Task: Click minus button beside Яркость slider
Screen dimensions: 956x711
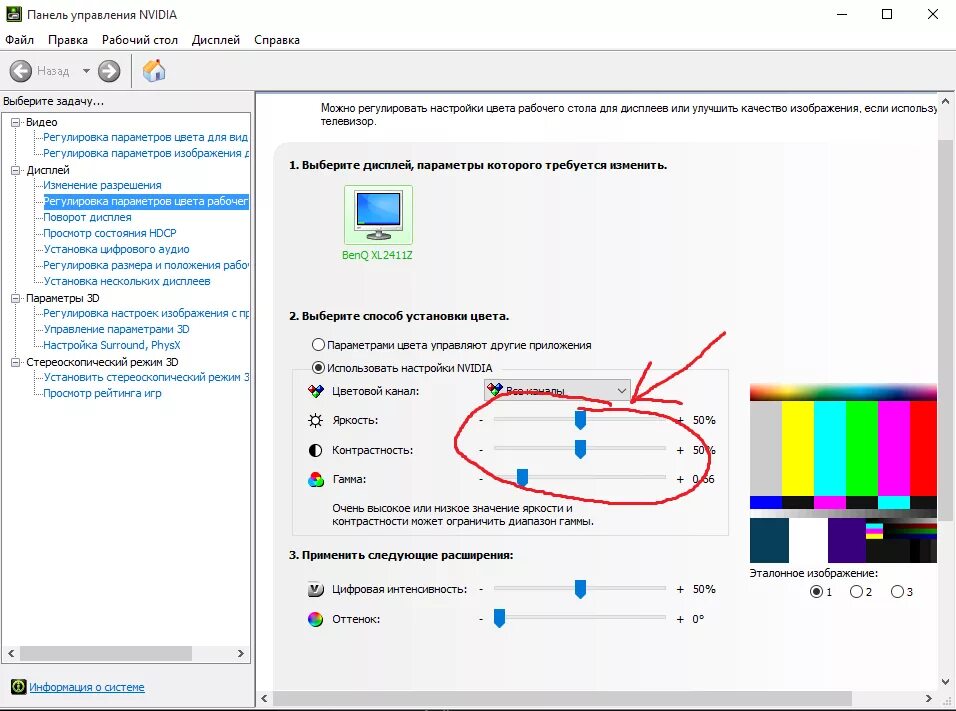Action: point(481,420)
